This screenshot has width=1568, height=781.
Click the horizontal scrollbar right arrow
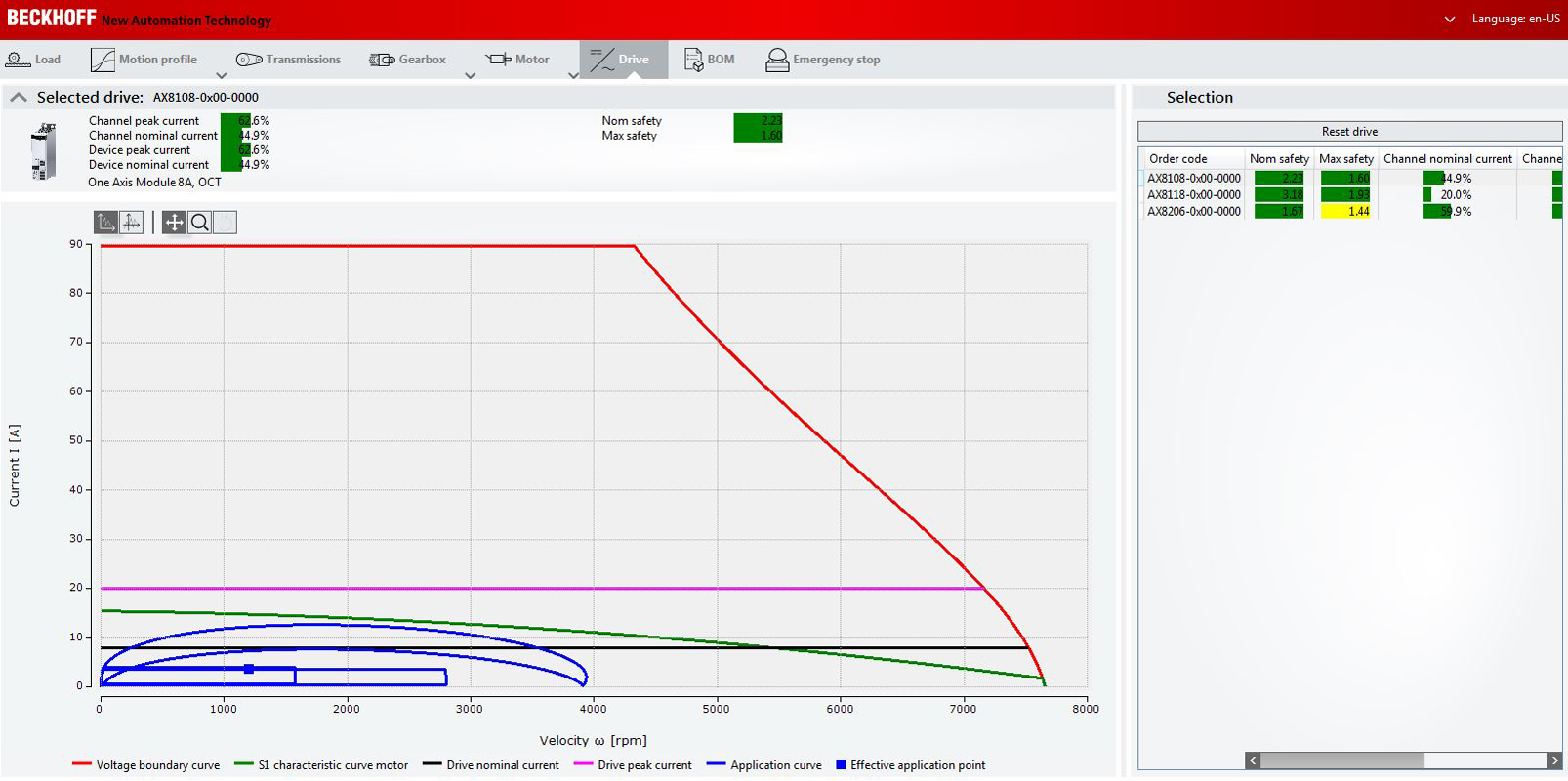click(x=1554, y=760)
